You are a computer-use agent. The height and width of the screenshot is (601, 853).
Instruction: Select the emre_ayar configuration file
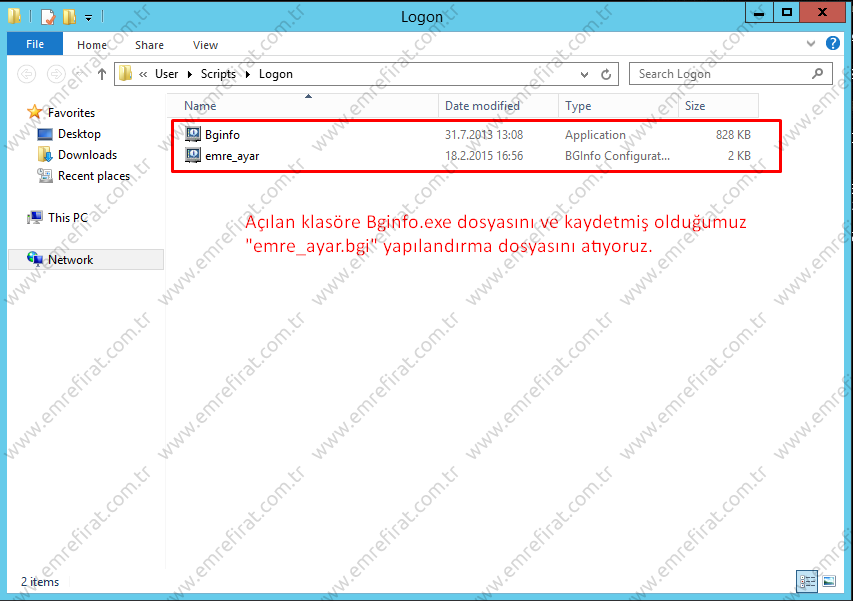point(231,156)
